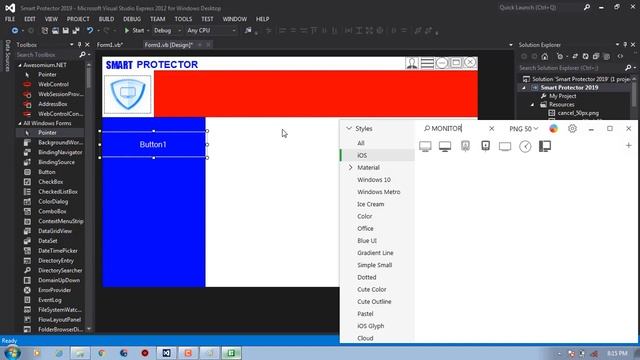
Task: Click the Navigate Backward toolbar icon
Action: tap(15, 31)
